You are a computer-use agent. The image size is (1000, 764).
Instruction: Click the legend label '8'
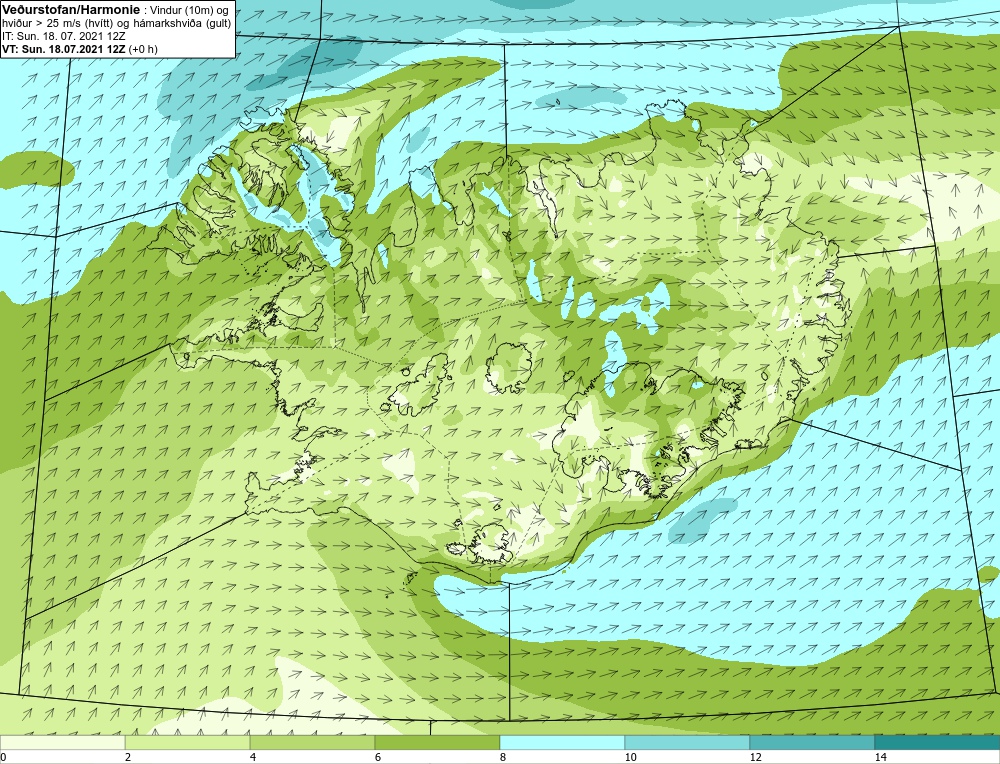click(x=503, y=757)
